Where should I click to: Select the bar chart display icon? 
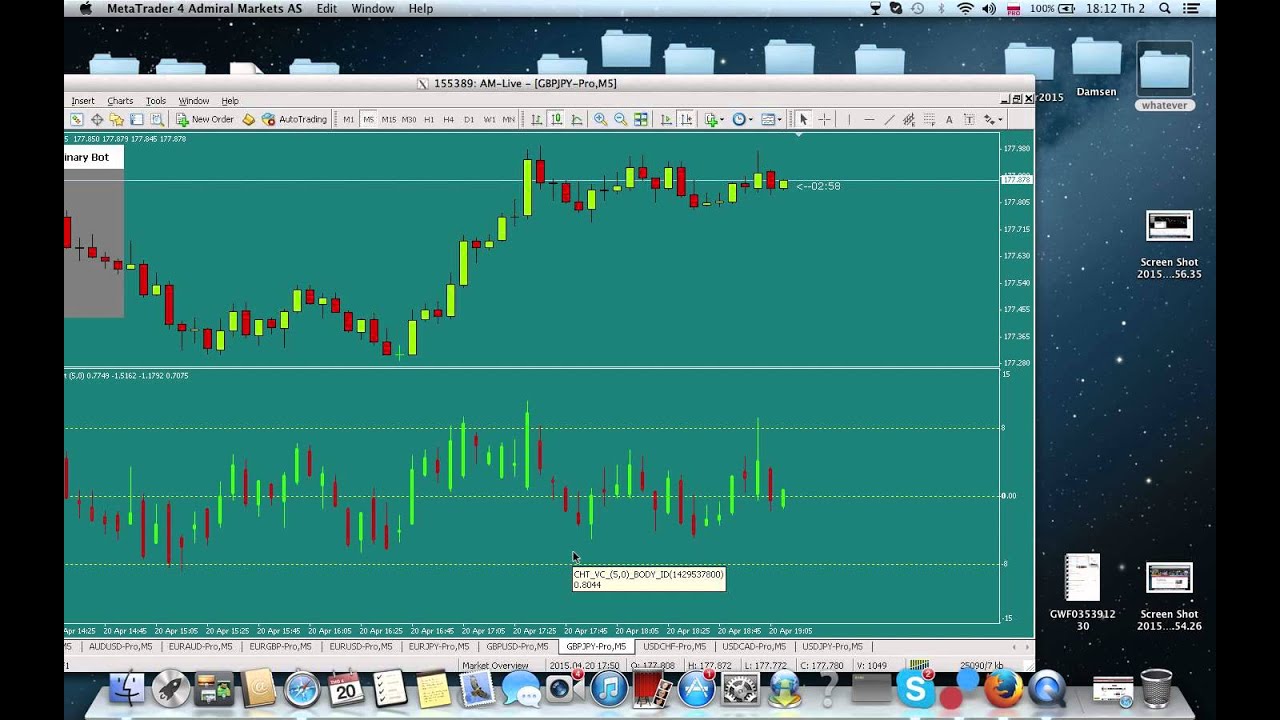[536, 119]
